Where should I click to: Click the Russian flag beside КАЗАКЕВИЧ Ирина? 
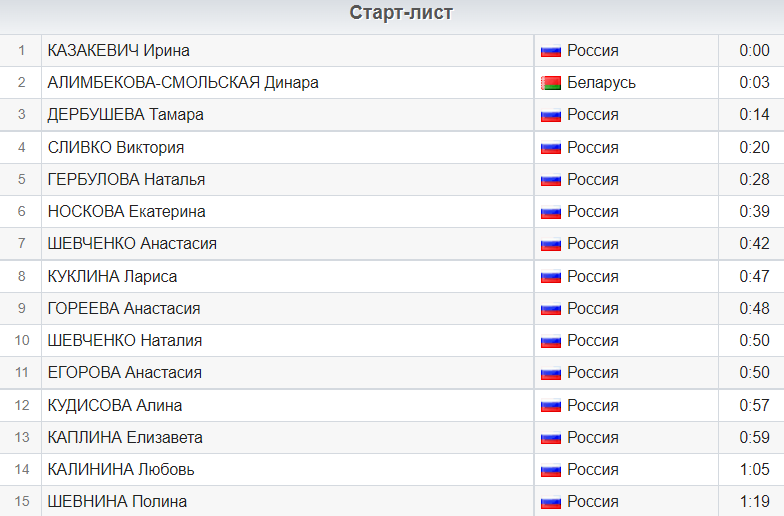pos(550,51)
